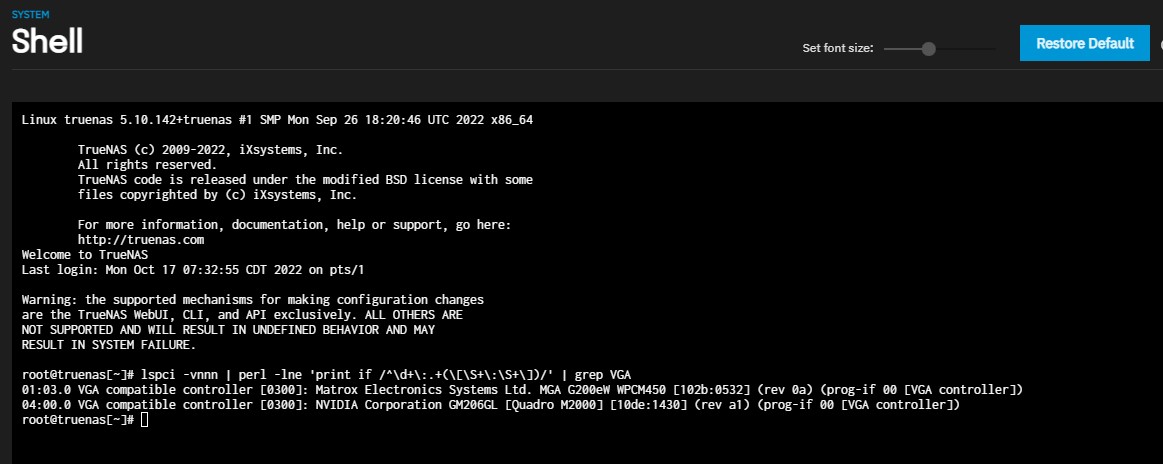Click the 'Linux truenas 5.10.142+truenas' kernel line
Screen dimensions: 1163x464
pos(277,119)
